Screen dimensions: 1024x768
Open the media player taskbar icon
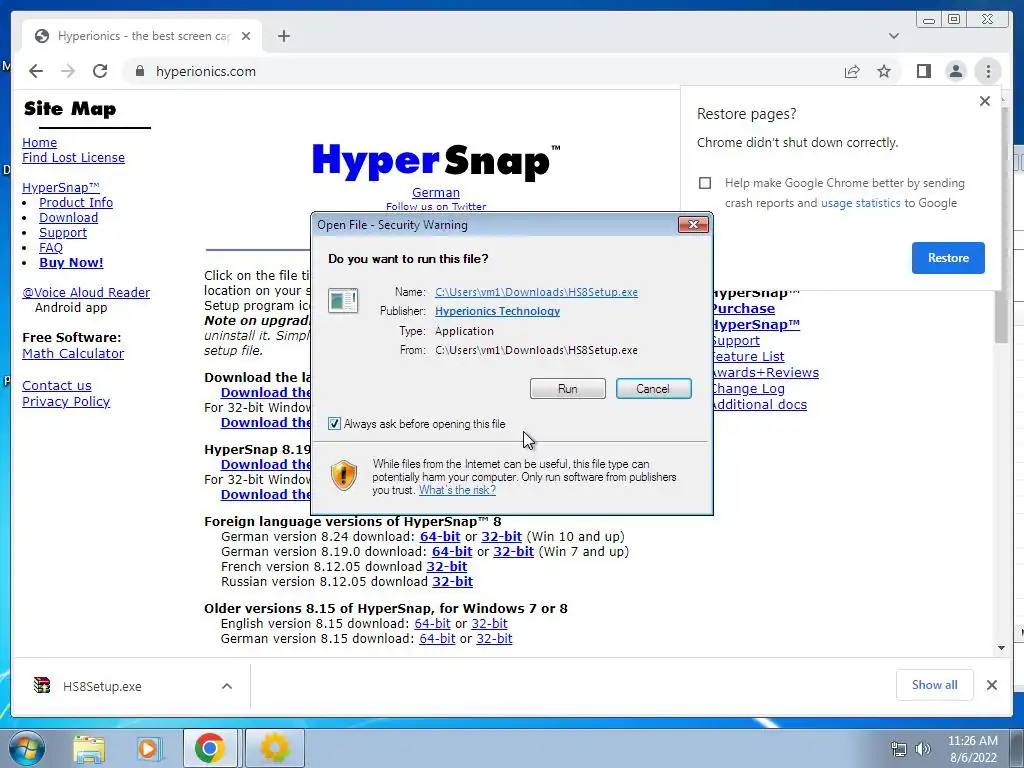tap(149, 748)
